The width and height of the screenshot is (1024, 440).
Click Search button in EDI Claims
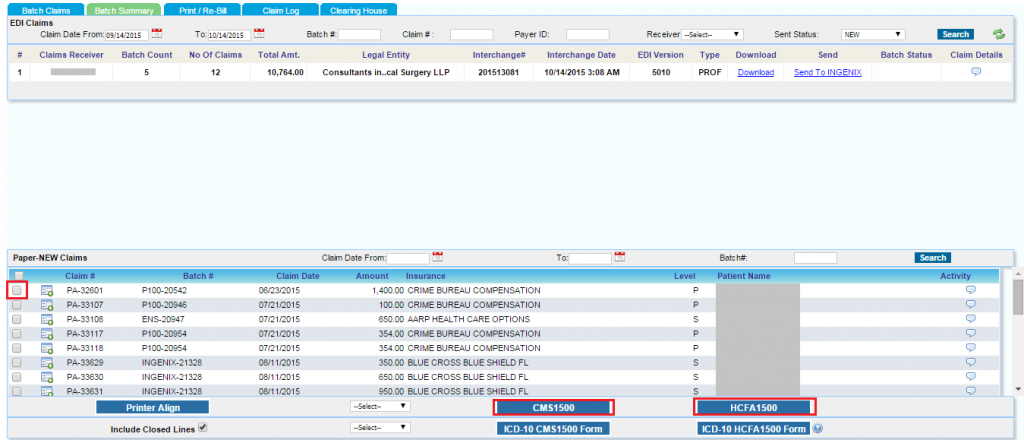(955, 35)
